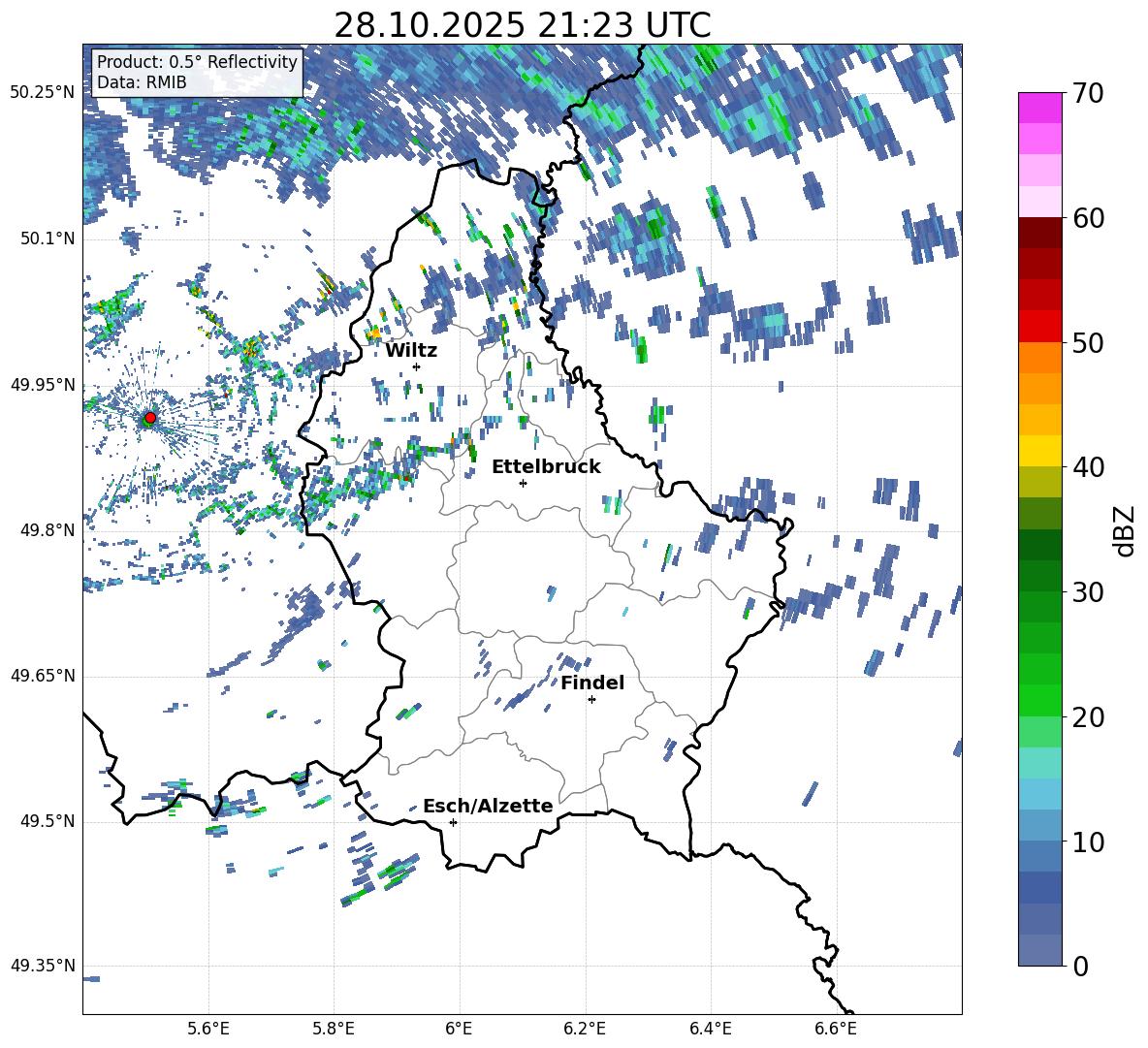Click the longitude label '6.2°E'

(585, 1030)
